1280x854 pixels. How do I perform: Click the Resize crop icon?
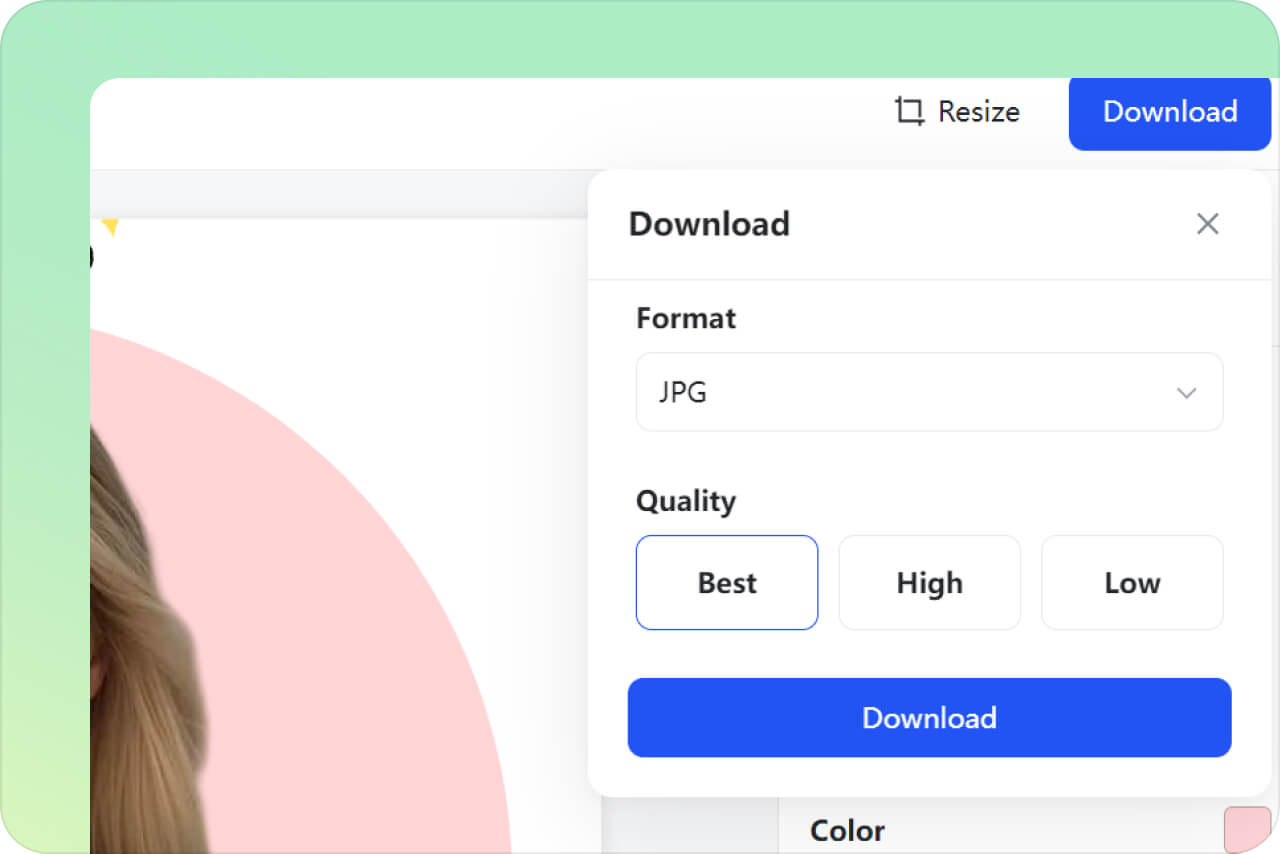pyautogui.click(x=909, y=111)
